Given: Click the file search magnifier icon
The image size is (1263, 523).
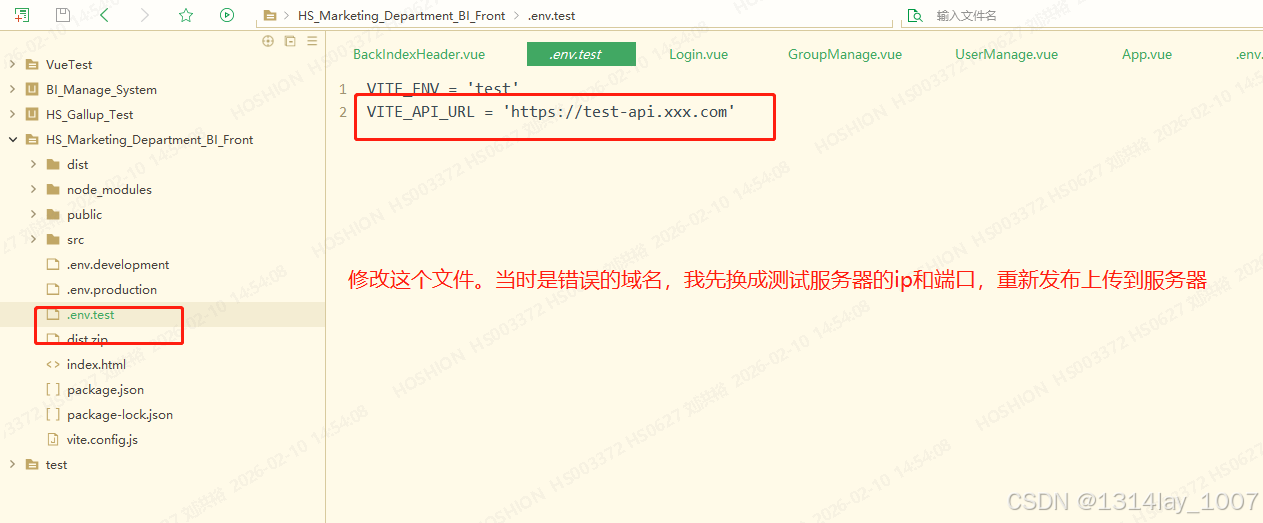Looking at the screenshot, I should 914,15.
